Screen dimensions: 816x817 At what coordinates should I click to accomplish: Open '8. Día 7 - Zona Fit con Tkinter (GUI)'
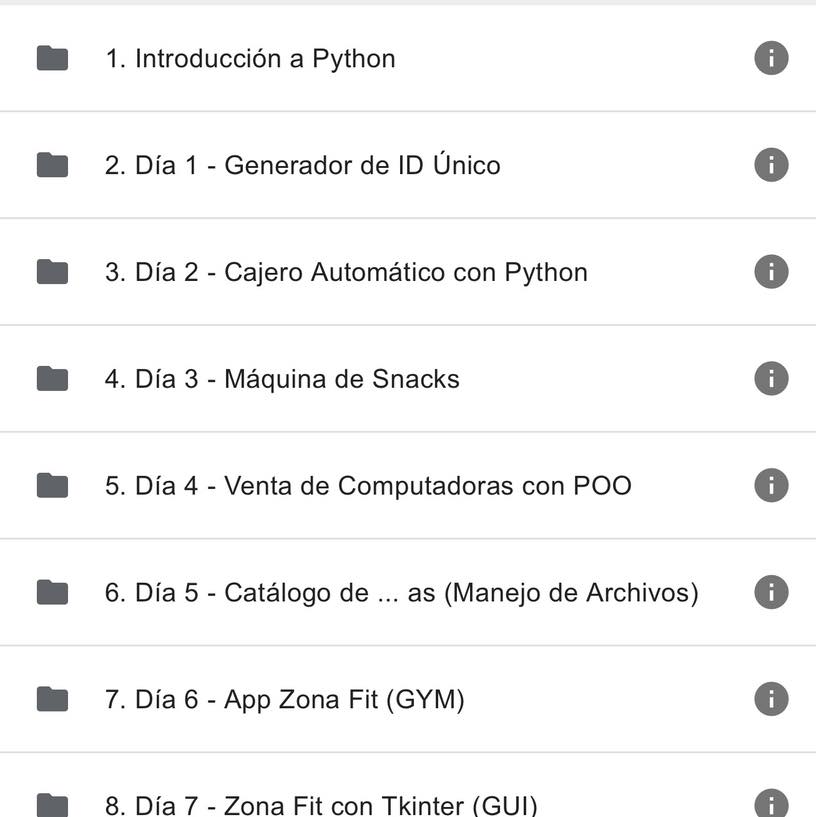408,785
